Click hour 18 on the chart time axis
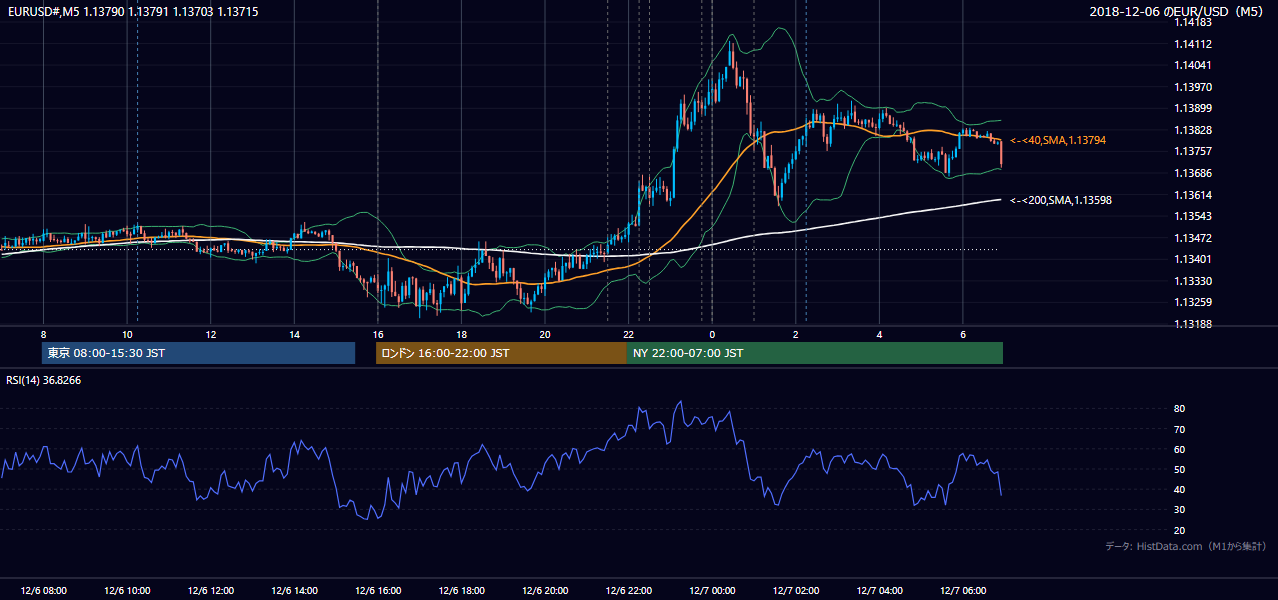 461,334
